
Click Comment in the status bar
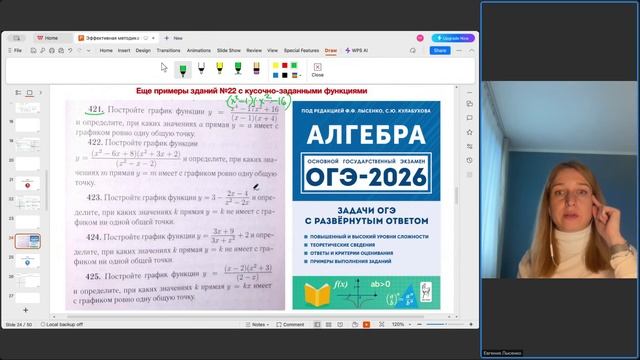(x=290, y=324)
